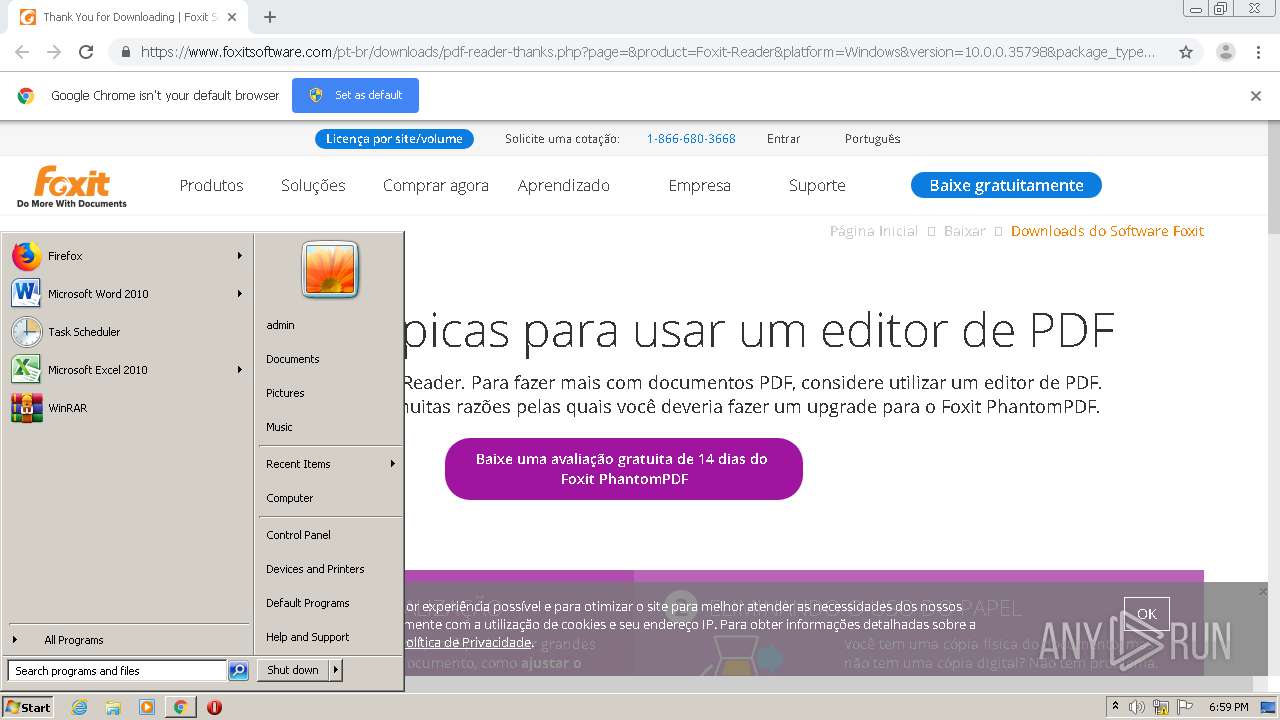Expand the Microsoft Excel 2010 submenu arrow
Image resolution: width=1280 pixels, height=720 pixels.
240,370
